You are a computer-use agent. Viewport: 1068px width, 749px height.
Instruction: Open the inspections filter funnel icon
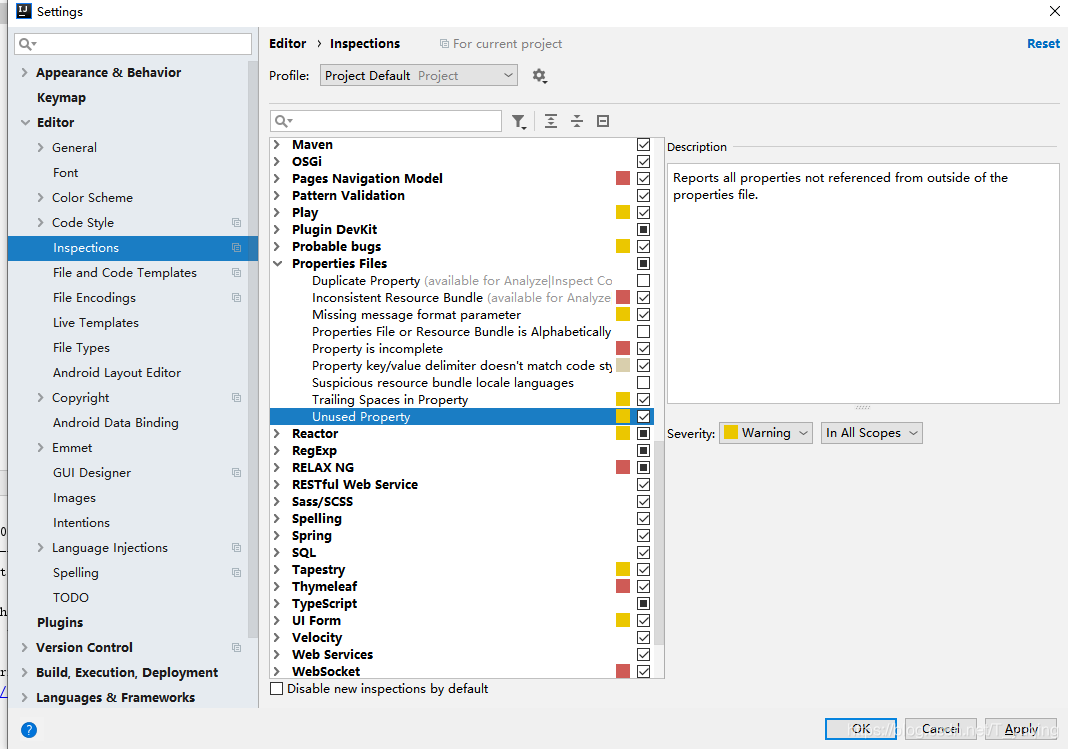pos(519,121)
